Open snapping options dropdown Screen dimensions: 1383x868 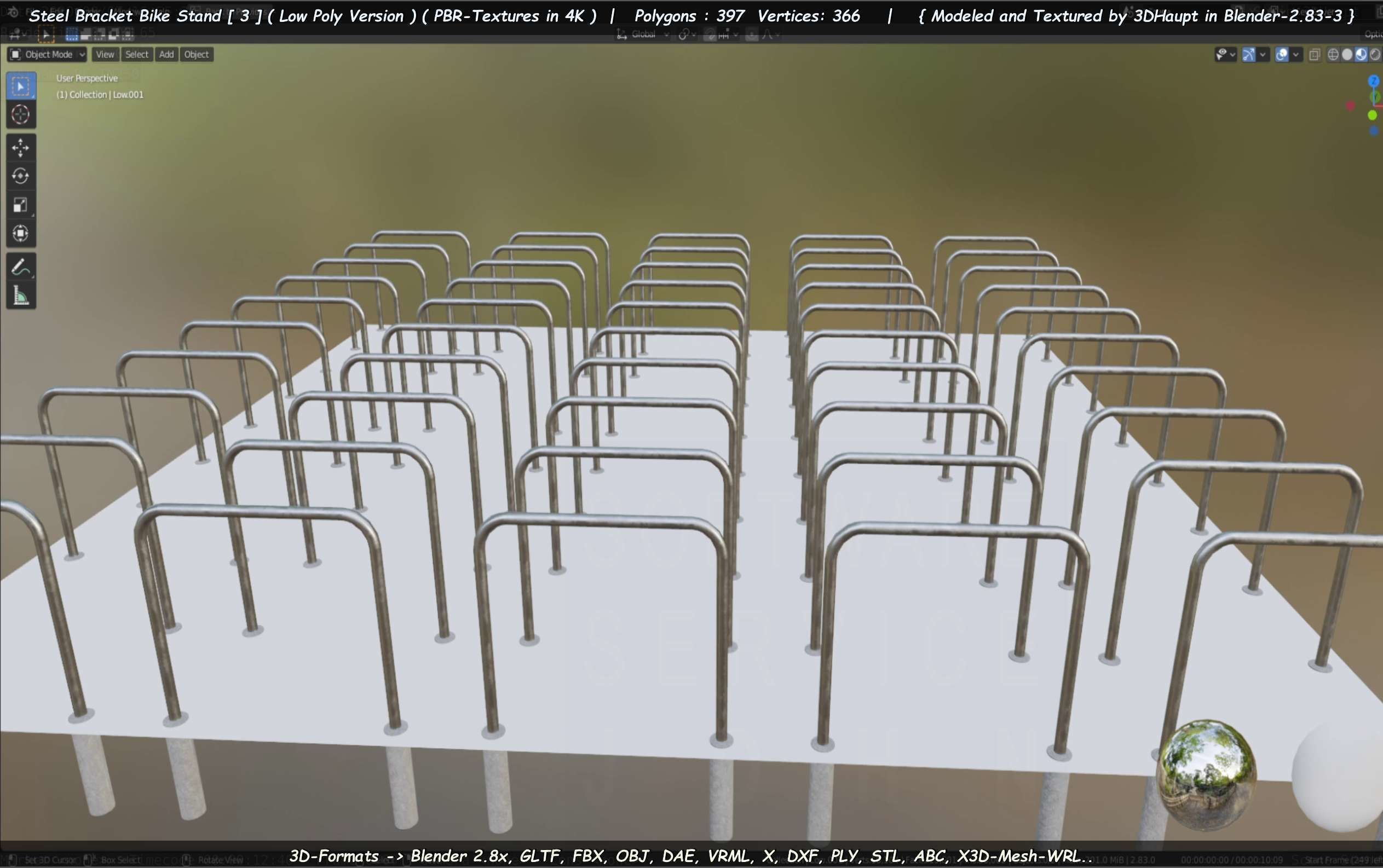click(x=728, y=34)
